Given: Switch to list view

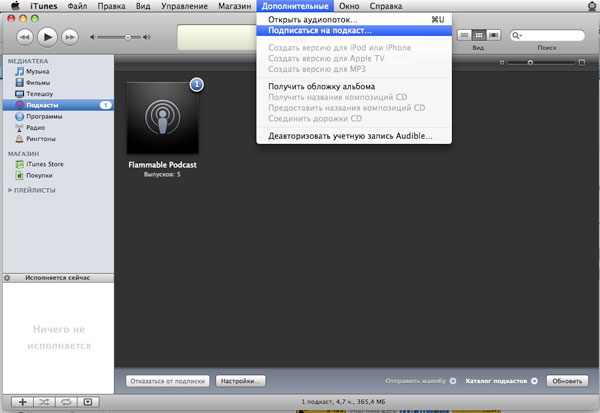Looking at the screenshot, I should [x=464, y=35].
